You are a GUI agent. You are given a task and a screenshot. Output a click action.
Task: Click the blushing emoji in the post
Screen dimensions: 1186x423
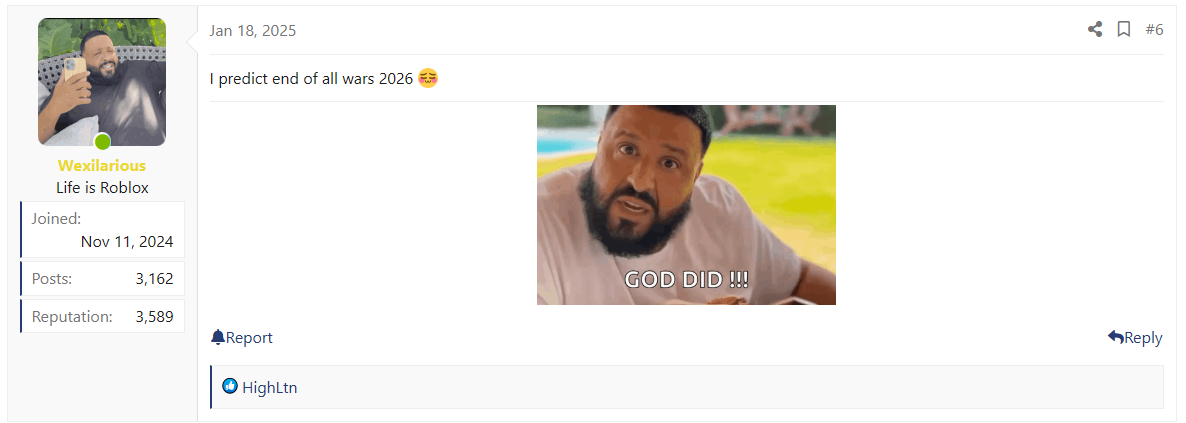click(x=428, y=78)
